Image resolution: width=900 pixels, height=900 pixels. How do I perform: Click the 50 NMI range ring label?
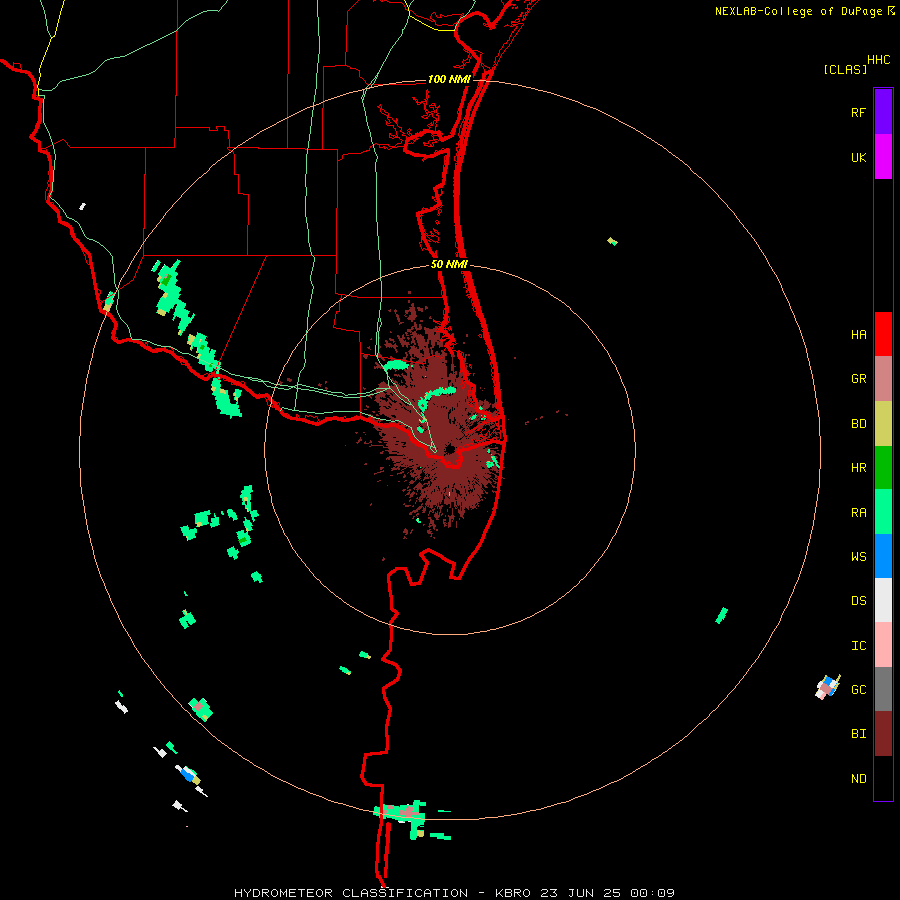click(x=449, y=264)
